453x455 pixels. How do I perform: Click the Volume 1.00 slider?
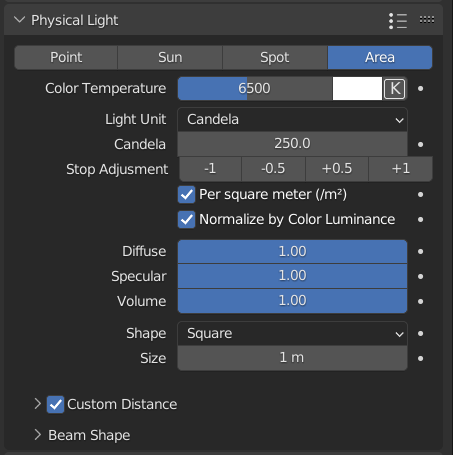[x=292, y=301]
